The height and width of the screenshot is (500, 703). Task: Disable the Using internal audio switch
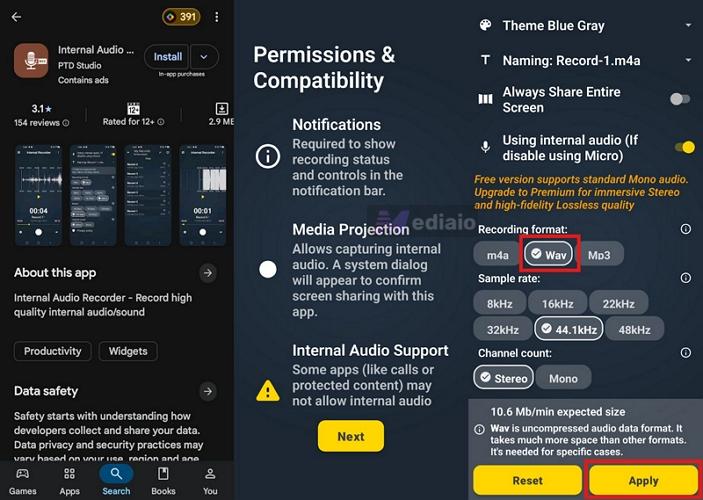click(685, 148)
